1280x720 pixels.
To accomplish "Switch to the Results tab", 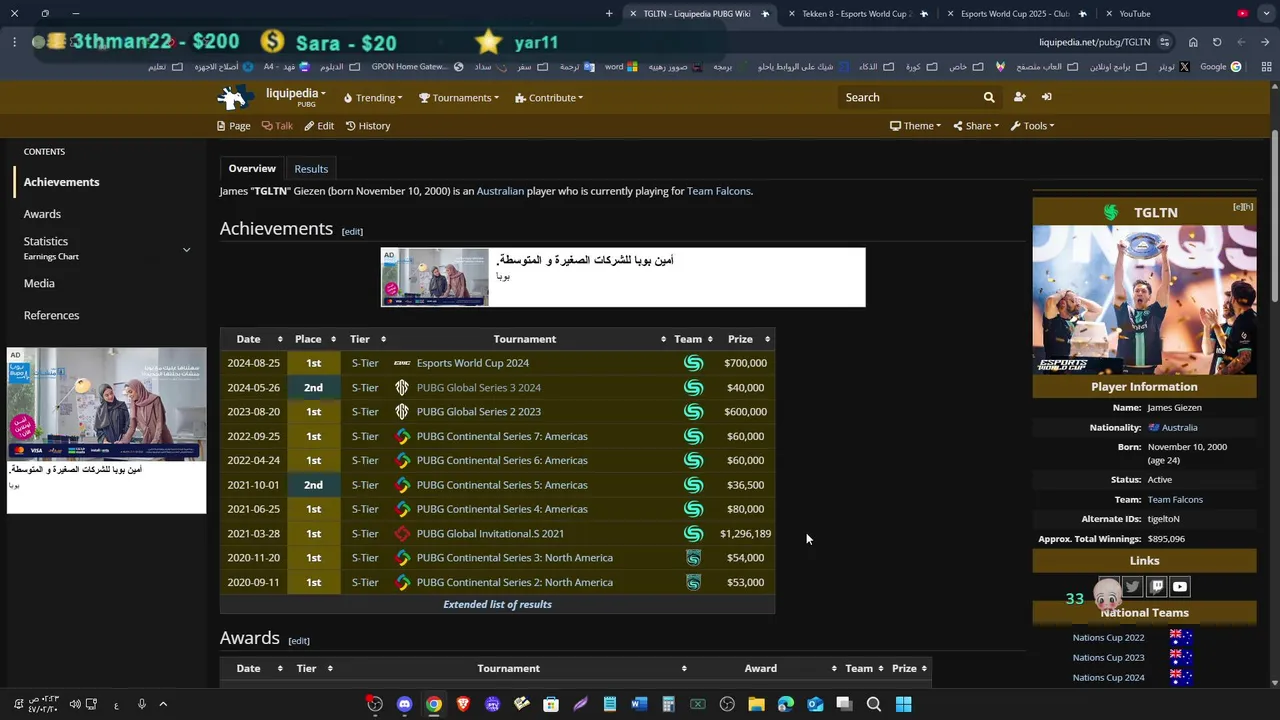I will pos(311,169).
